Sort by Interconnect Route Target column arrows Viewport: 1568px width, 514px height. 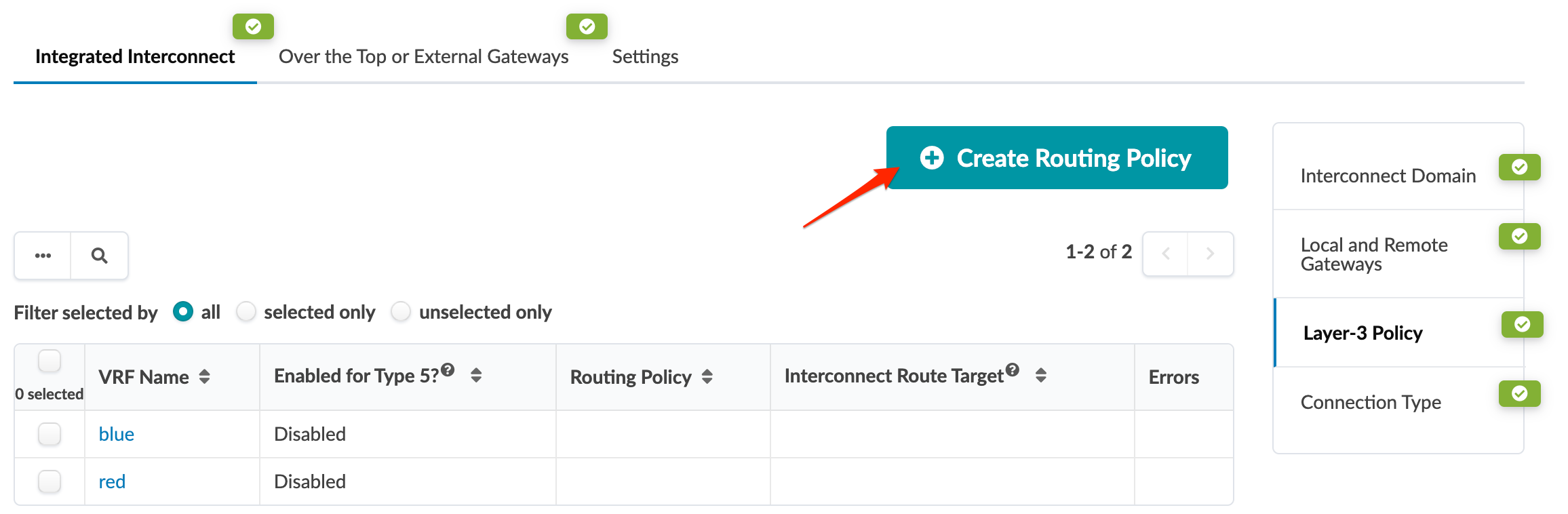point(1041,375)
